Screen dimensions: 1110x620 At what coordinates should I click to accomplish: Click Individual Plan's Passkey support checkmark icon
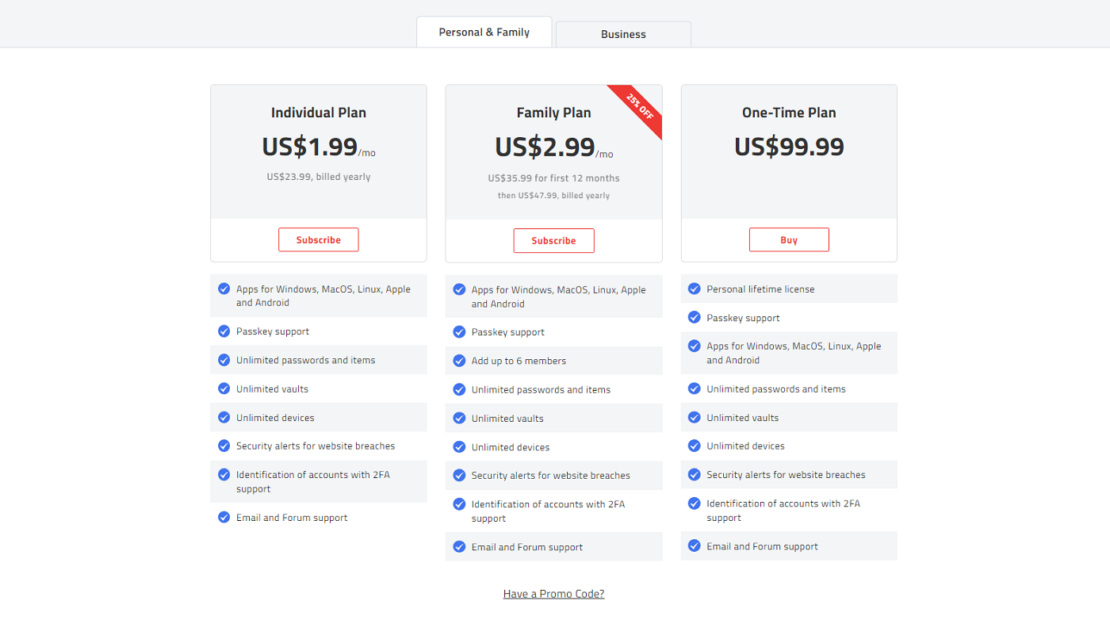(224, 331)
